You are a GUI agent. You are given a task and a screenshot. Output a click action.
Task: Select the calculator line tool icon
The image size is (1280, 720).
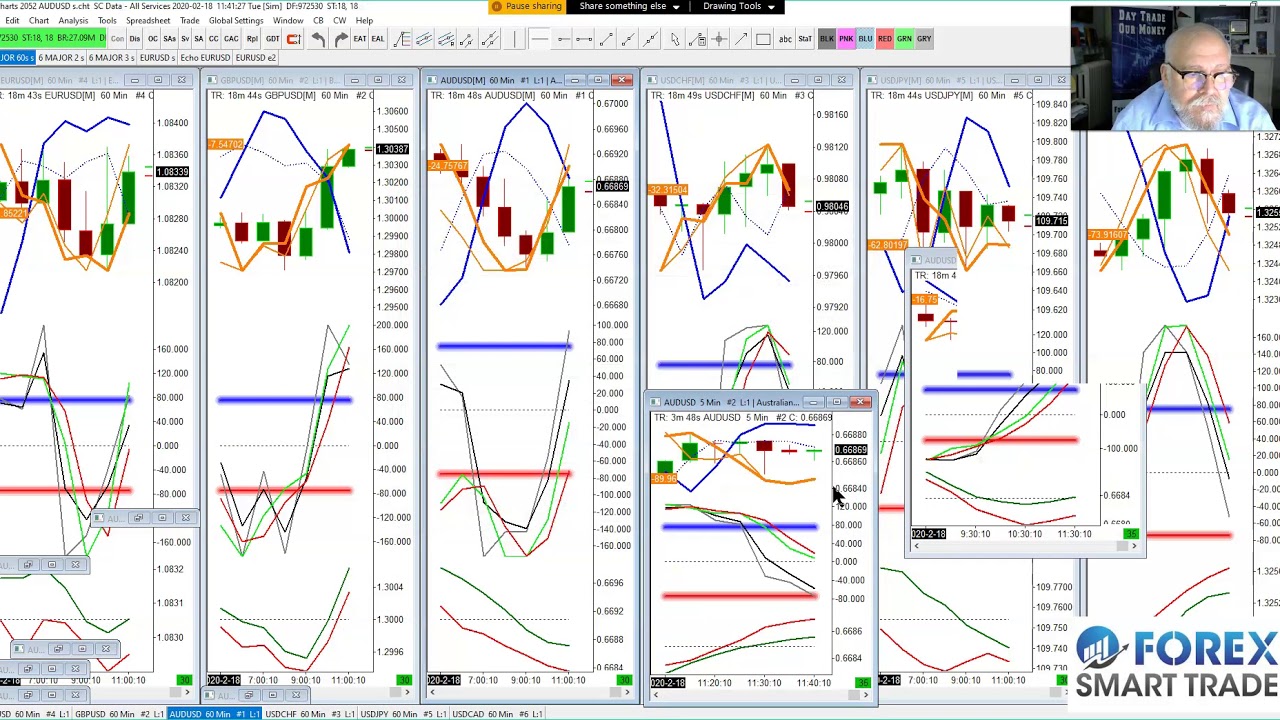pos(697,39)
